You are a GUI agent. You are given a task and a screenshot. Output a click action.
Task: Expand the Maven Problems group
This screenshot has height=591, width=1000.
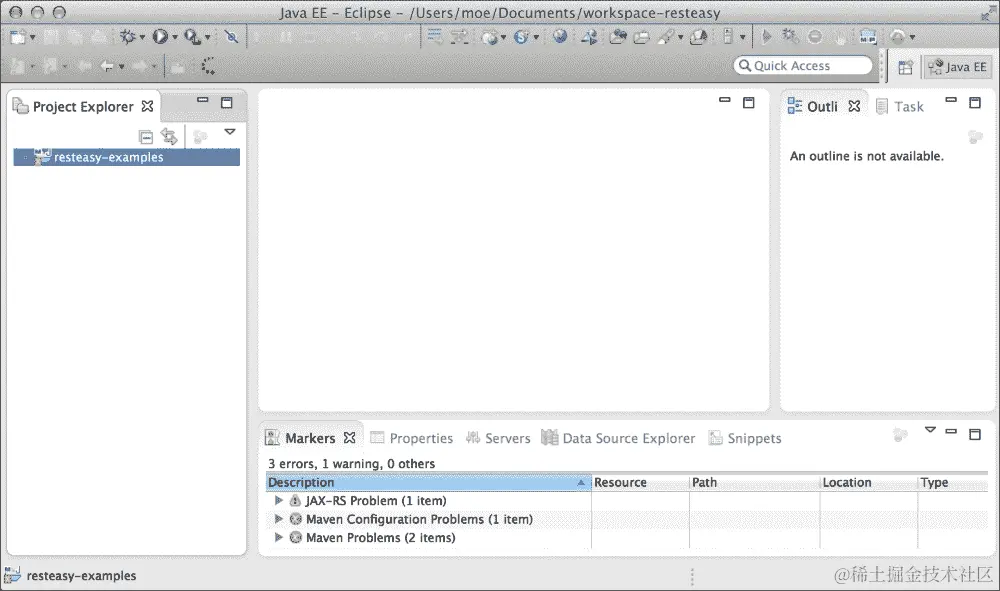tap(279, 537)
